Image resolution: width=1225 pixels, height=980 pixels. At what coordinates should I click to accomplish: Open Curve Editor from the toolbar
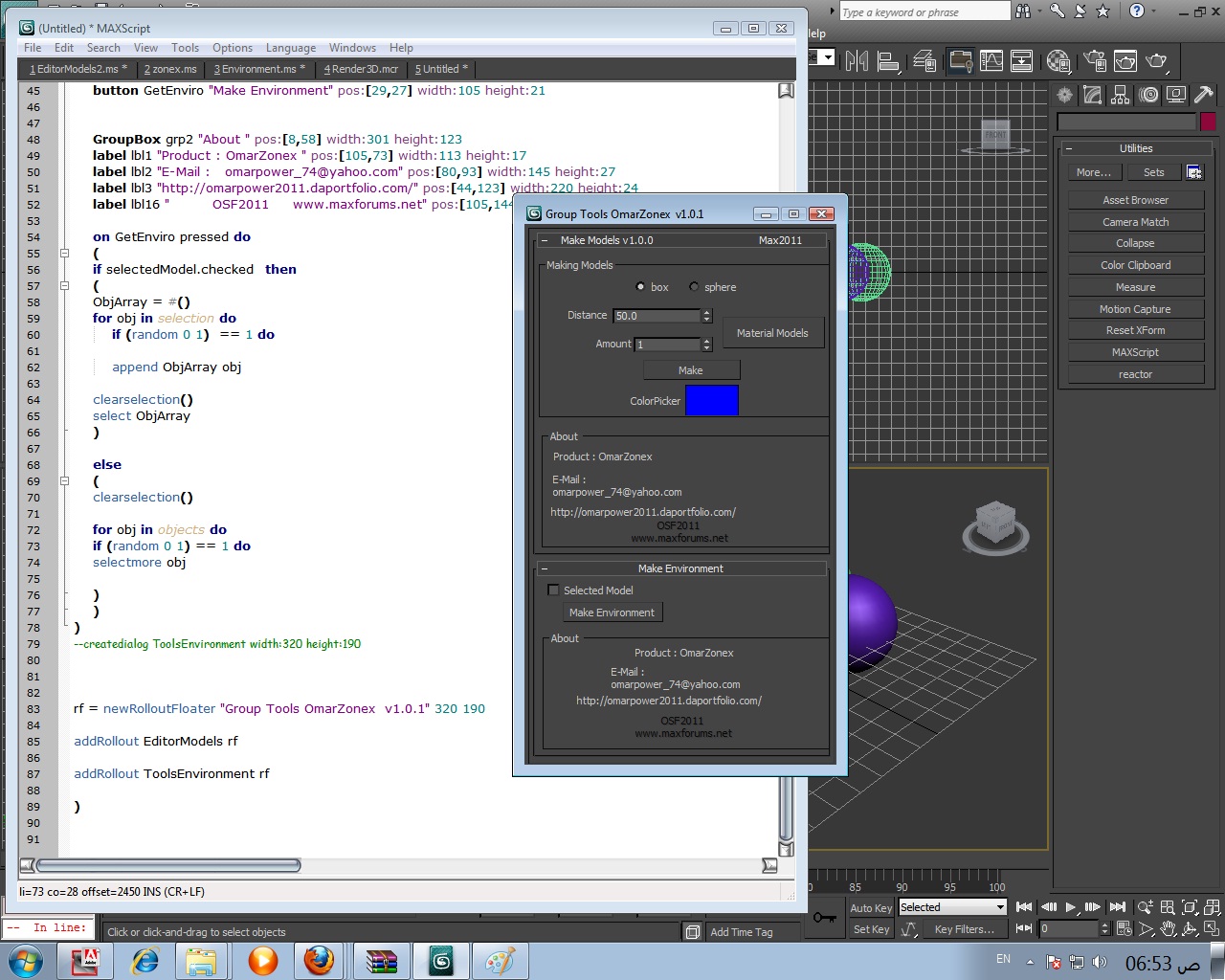click(991, 61)
